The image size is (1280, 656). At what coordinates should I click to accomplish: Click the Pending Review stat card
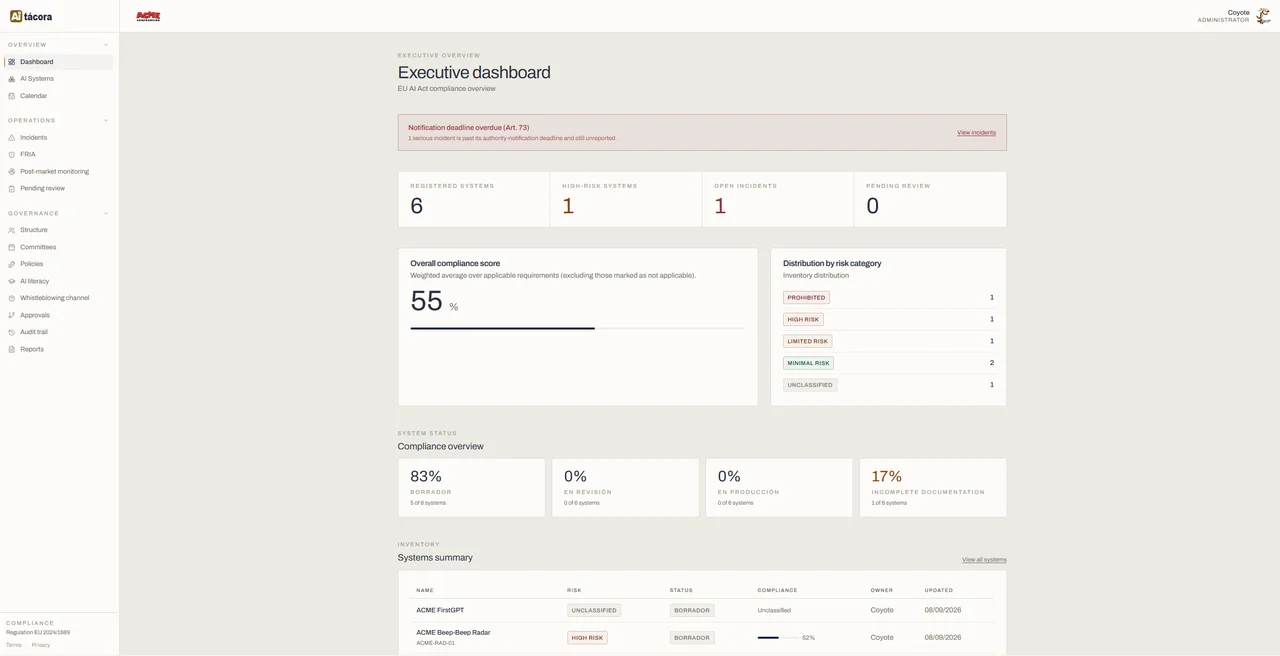click(x=930, y=199)
